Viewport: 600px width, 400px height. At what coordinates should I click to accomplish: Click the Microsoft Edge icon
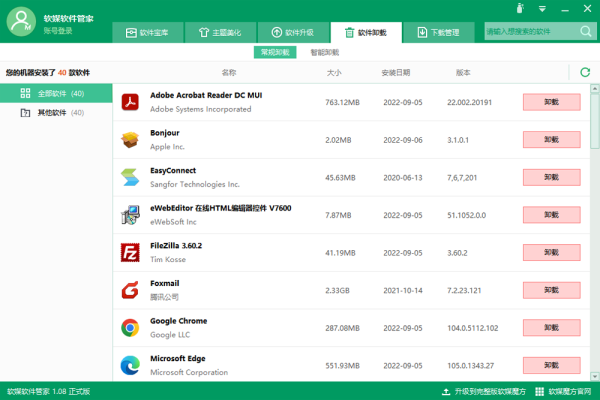130,365
